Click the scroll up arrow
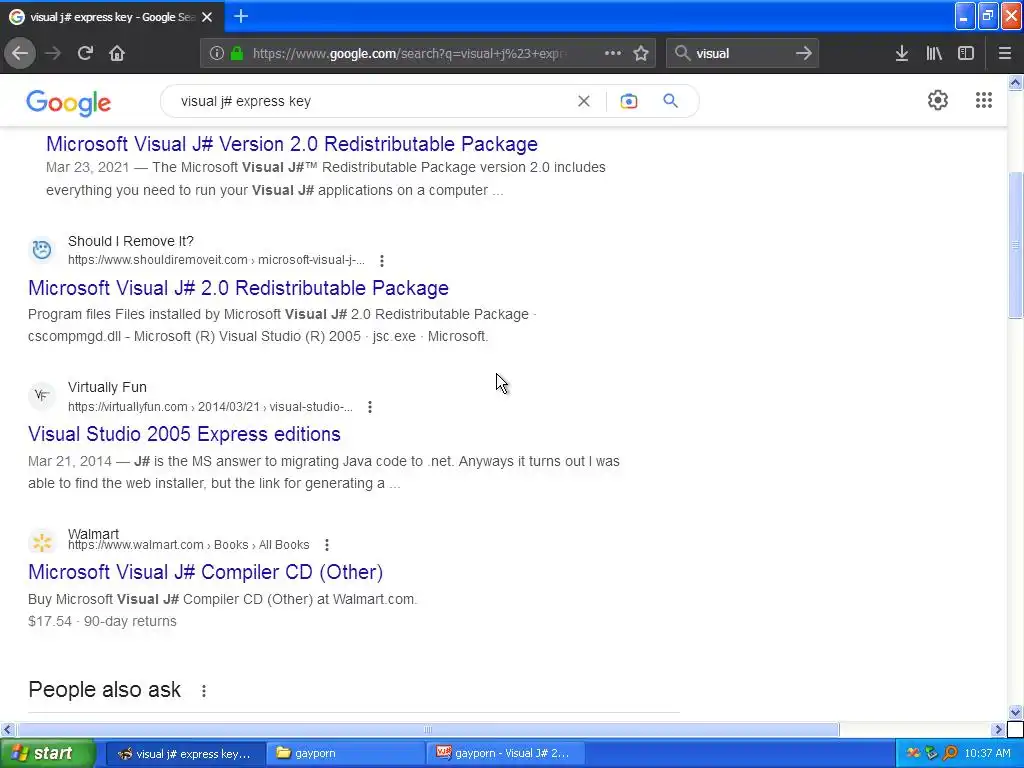 (1016, 82)
